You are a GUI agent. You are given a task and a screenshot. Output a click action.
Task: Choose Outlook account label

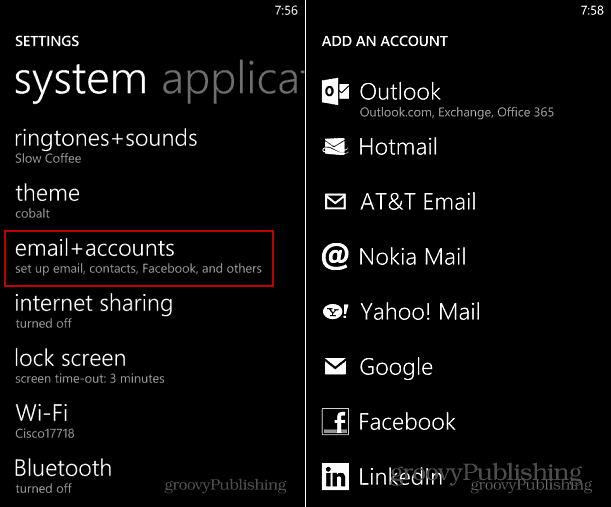coord(400,92)
